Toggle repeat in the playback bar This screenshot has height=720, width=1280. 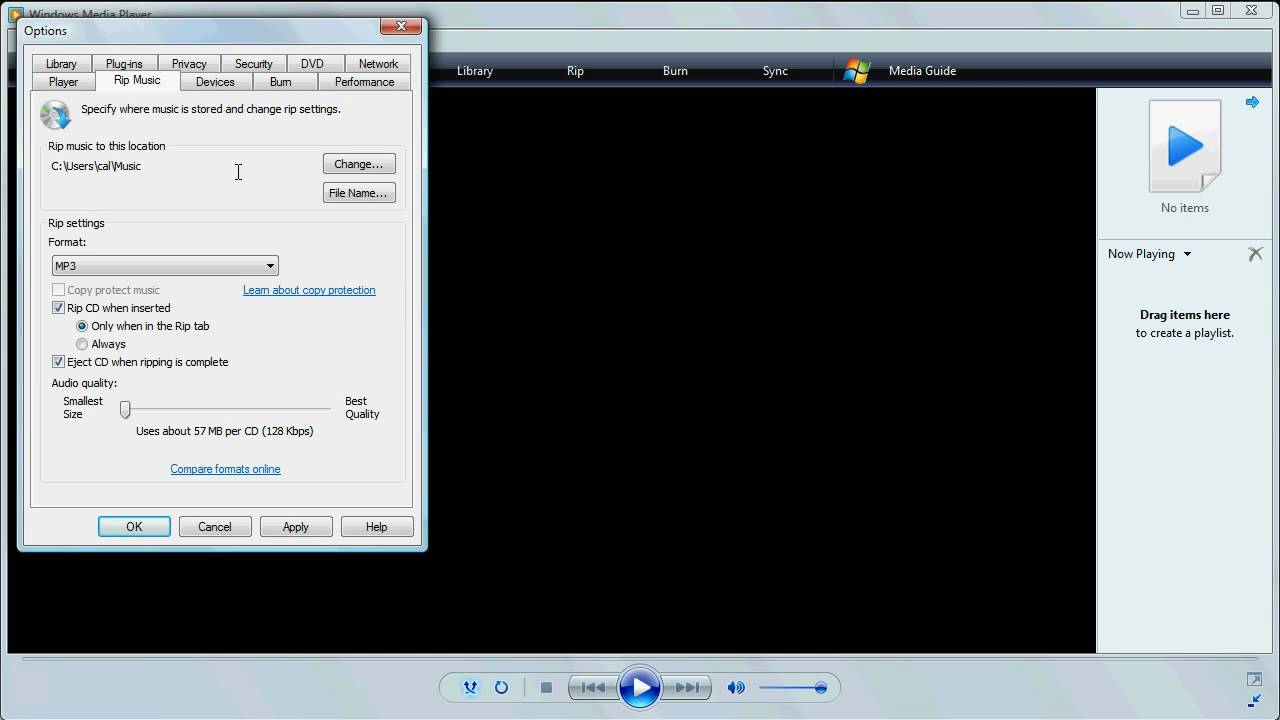point(501,687)
